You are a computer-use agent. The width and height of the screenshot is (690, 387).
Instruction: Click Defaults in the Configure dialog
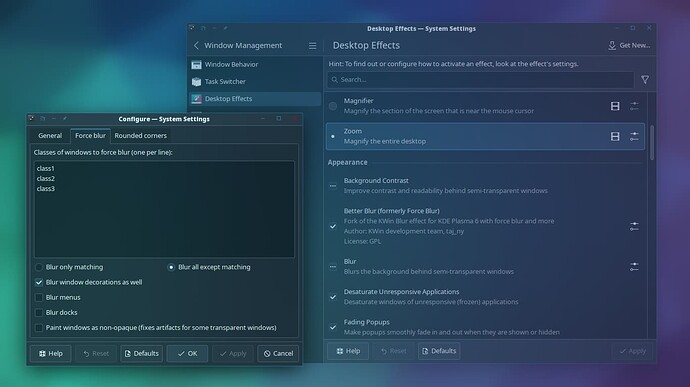pyautogui.click(x=142, y=354)
